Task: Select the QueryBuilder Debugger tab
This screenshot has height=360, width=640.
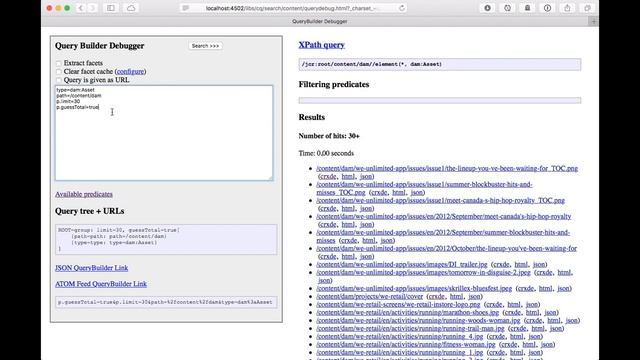Action: click(320, 21)
